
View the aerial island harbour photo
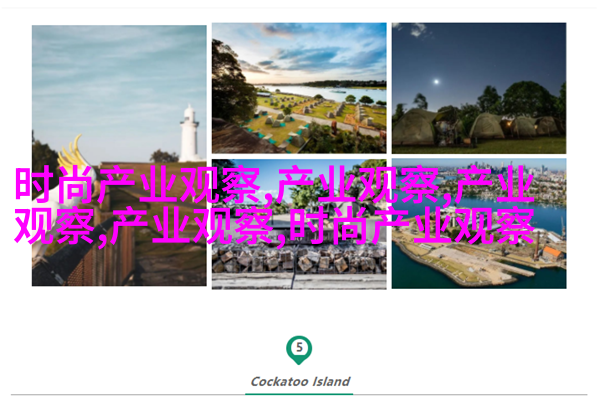pyautogui.click(x=479, y=224)
